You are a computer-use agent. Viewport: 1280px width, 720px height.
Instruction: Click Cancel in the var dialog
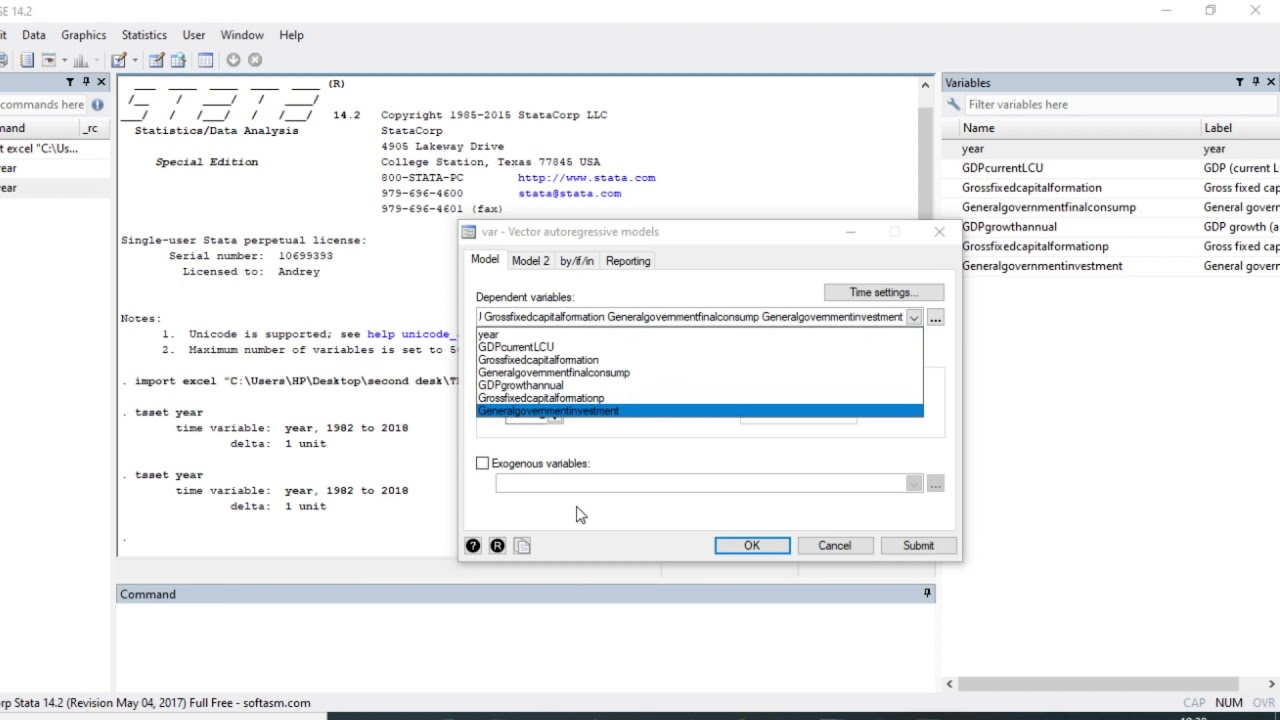(835, 545)
